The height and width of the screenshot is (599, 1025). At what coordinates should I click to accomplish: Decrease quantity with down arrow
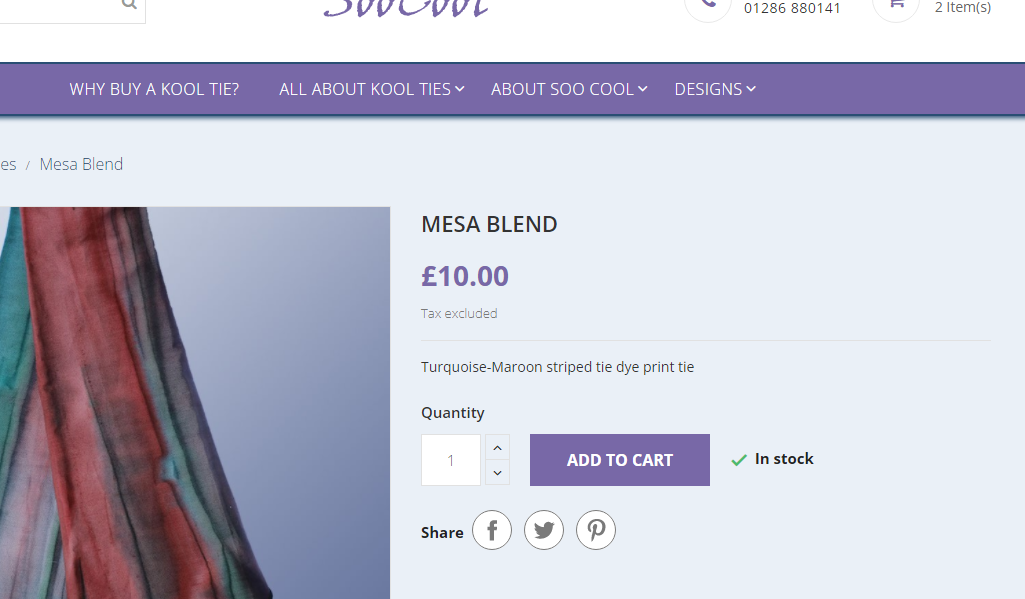pyautogui.click(x=497, y=472)
